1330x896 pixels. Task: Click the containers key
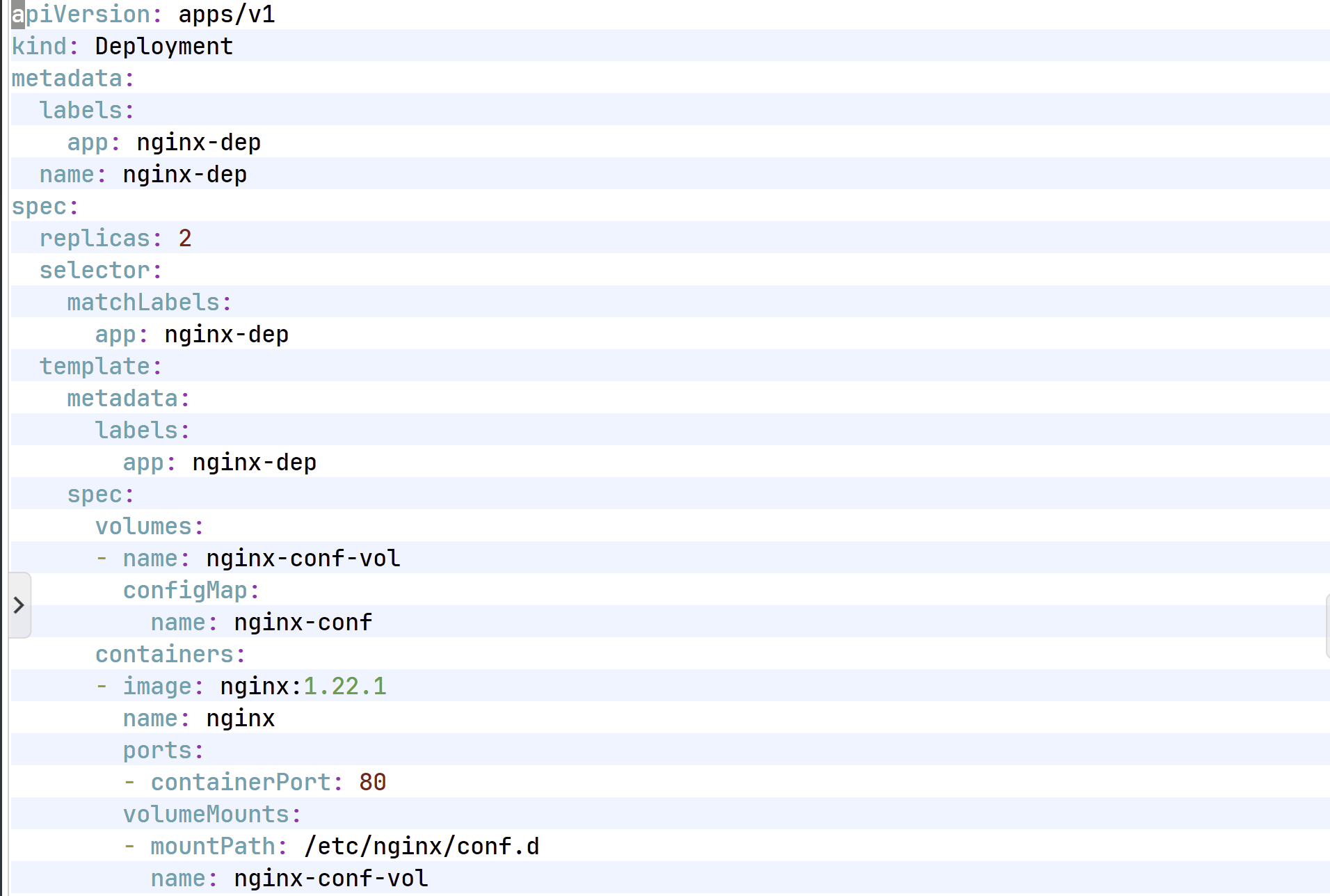[164, 655]
